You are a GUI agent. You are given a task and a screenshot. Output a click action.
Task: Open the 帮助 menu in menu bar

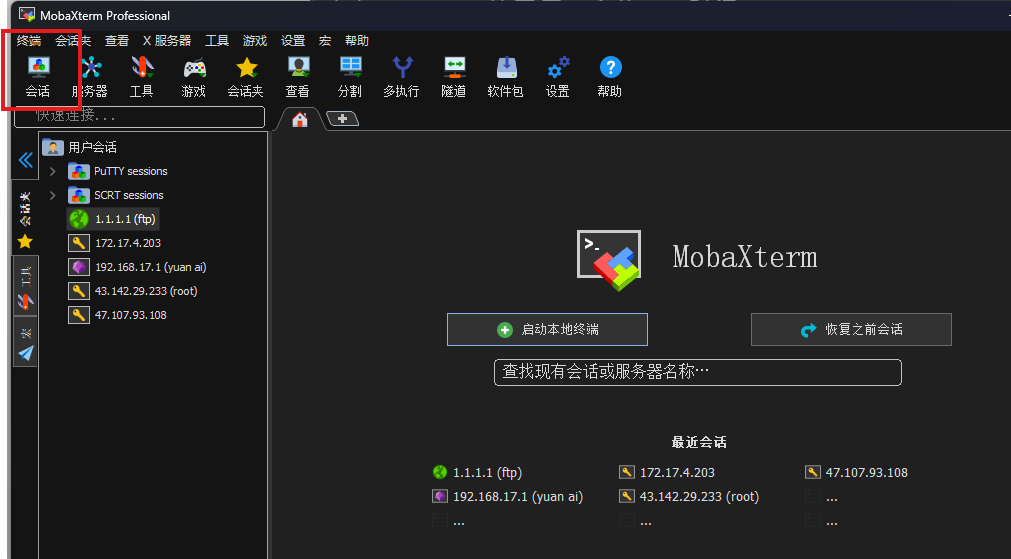pos(357,41)
